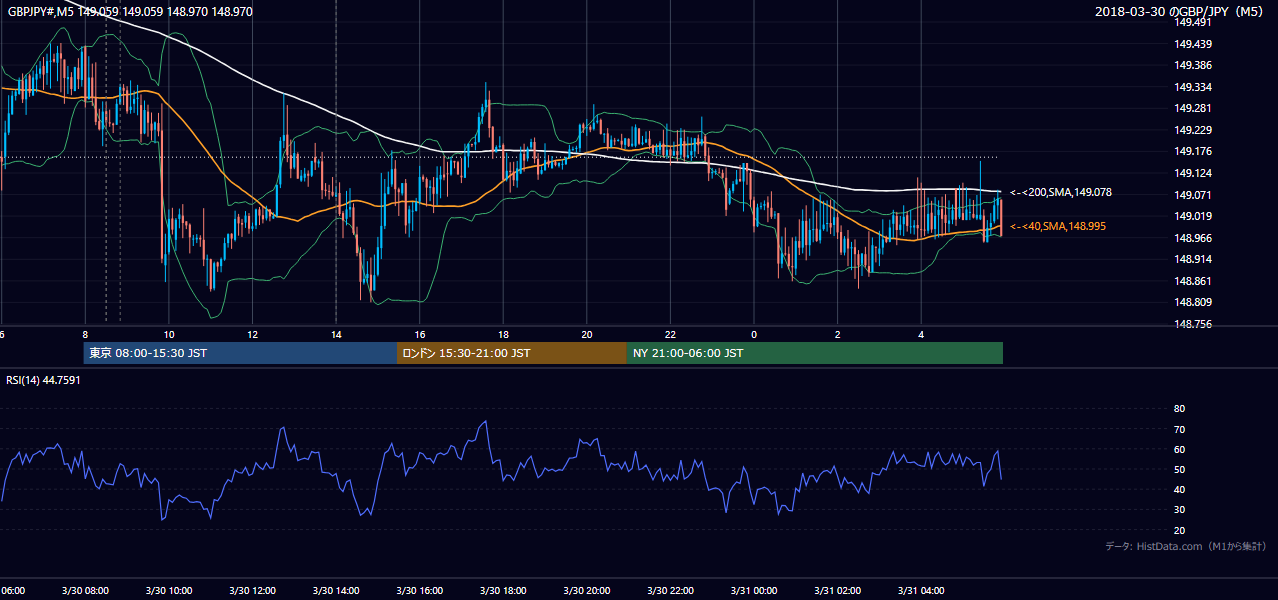
Task: Click the bottom time label 3/30 22:00
Action: coord(670,591)
